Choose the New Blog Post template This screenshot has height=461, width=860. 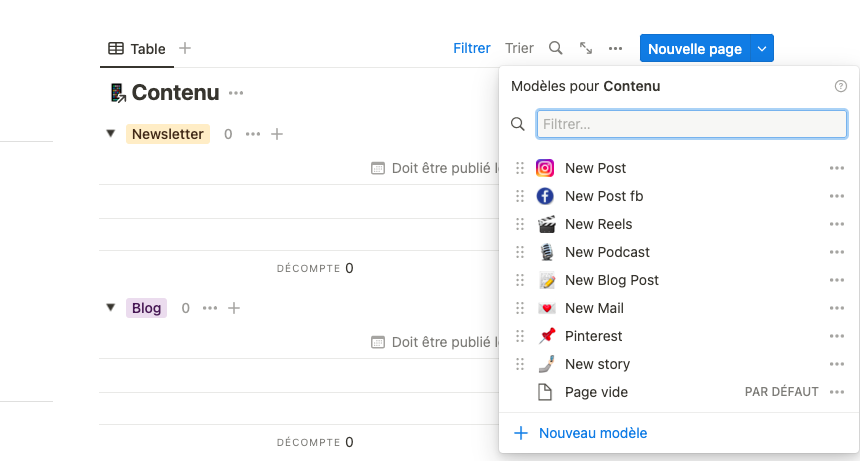pyautogui.click(x=611, y=280)
